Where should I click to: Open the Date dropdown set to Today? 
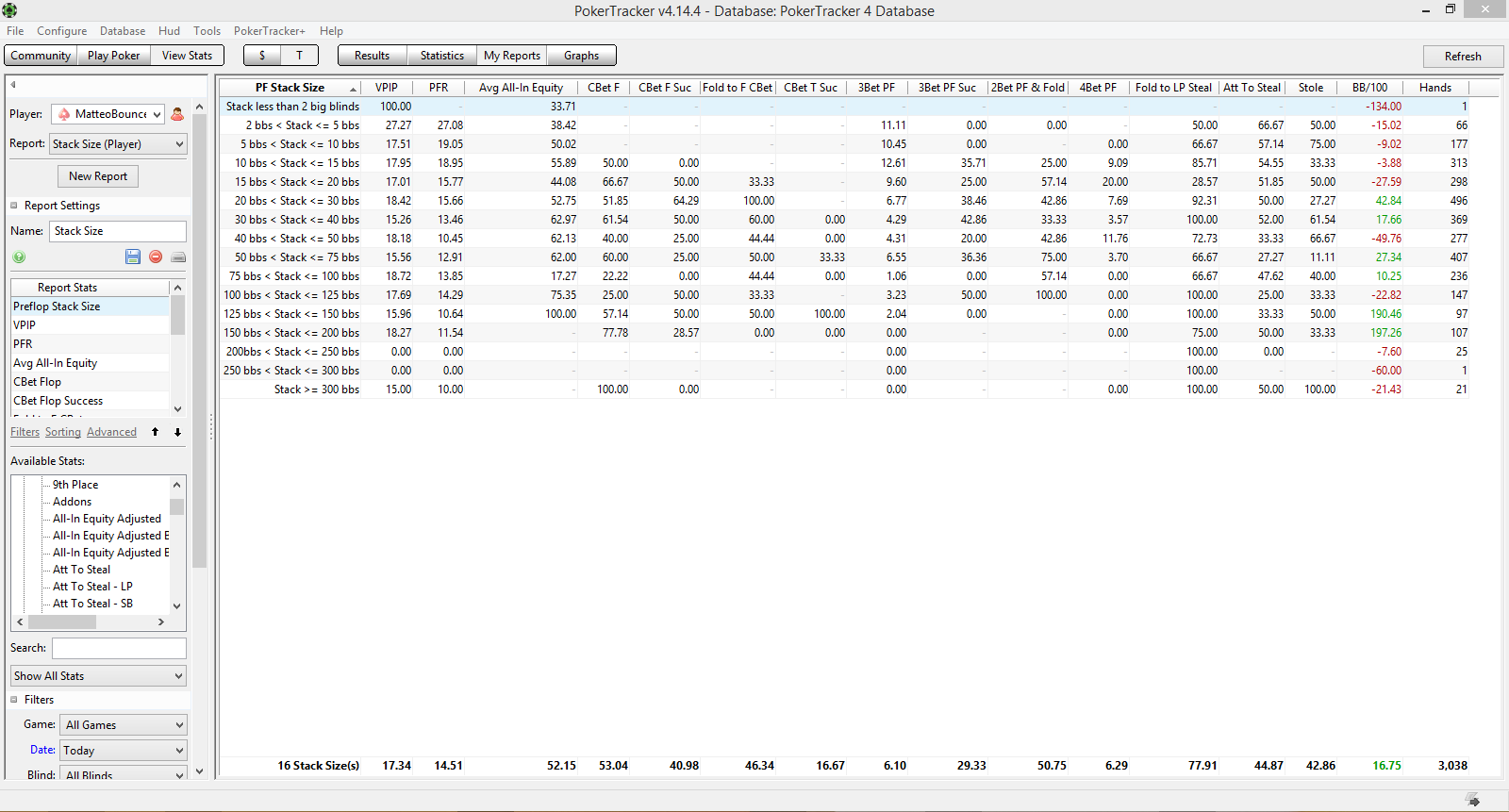pyautogui.click(x=124, y=751)
